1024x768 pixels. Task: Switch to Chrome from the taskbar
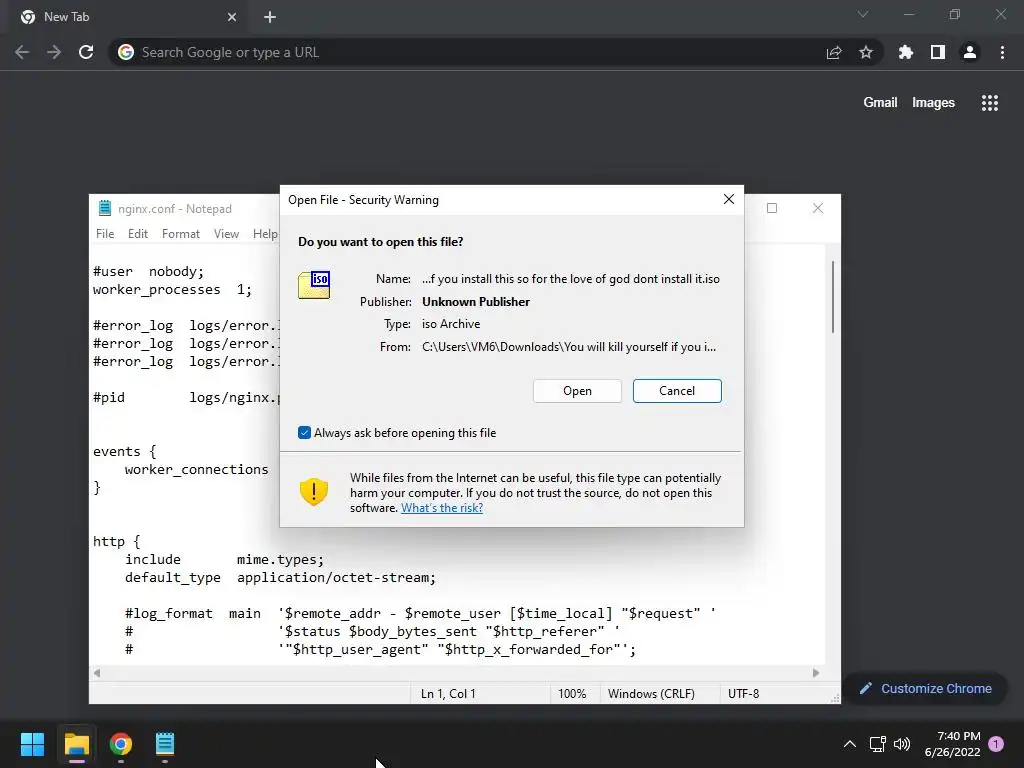pos(121,744)
